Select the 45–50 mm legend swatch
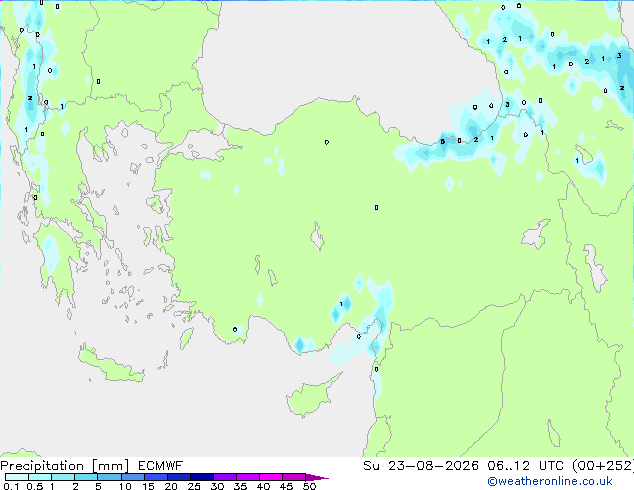The image size is (634, 490). point(294,477)
